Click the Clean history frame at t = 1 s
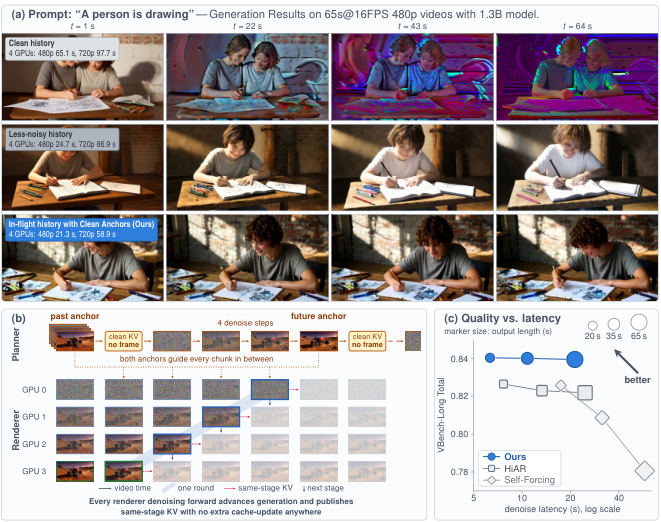Image resolution: width=661 pixels, height=522 pixels. click(83, 77)
